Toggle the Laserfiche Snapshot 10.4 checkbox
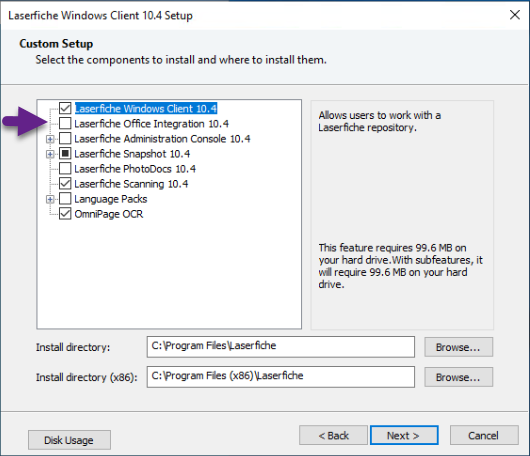The height and width of the screenshot is (456, 530). click(x=65, y=154)
